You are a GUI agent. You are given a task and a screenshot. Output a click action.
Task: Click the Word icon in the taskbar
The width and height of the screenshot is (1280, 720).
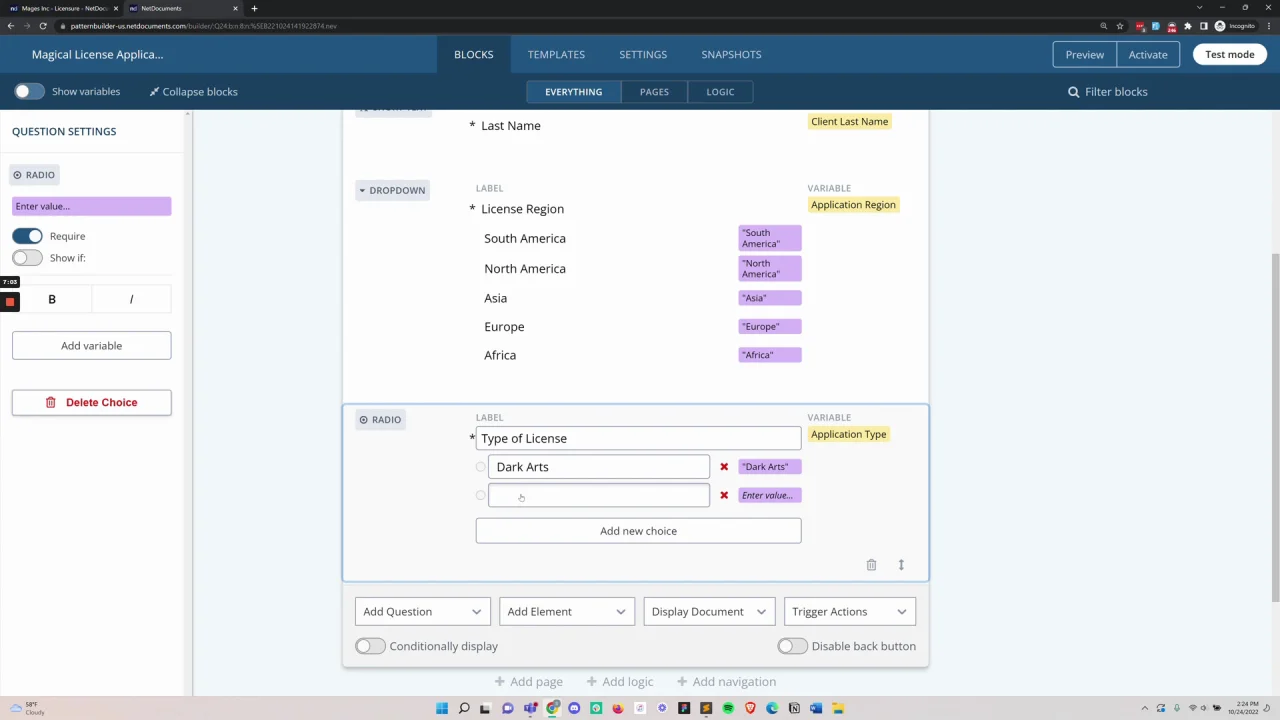click(x=816, y=708)
